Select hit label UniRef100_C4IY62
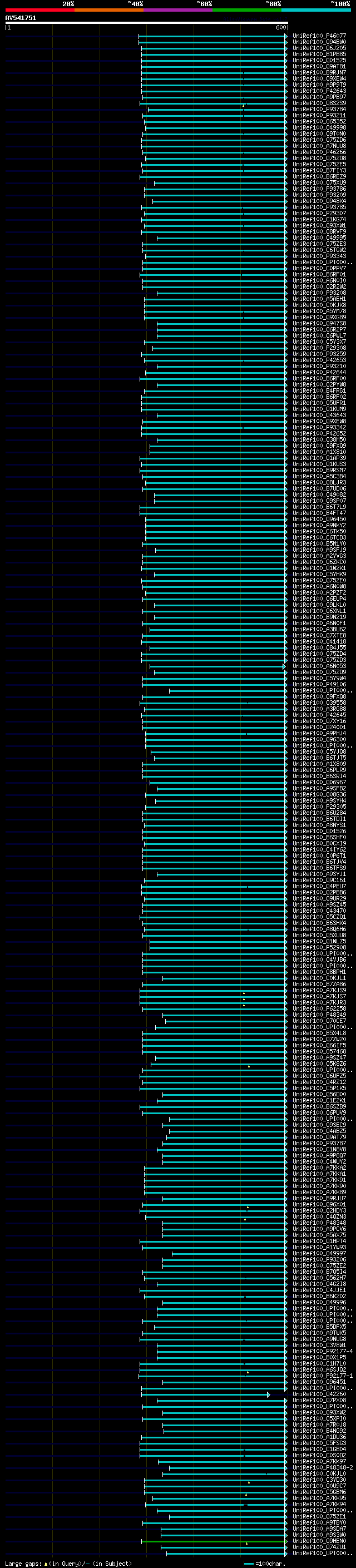The image size is (356, 1568). click(319, 850)
